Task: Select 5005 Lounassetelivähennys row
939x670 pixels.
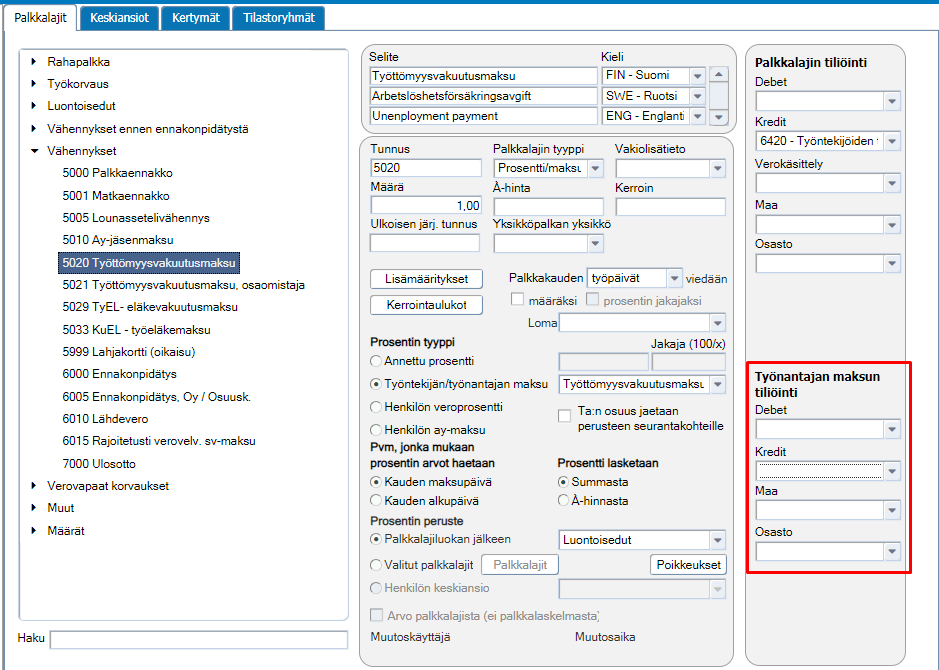Action: (x=136, y=218)
